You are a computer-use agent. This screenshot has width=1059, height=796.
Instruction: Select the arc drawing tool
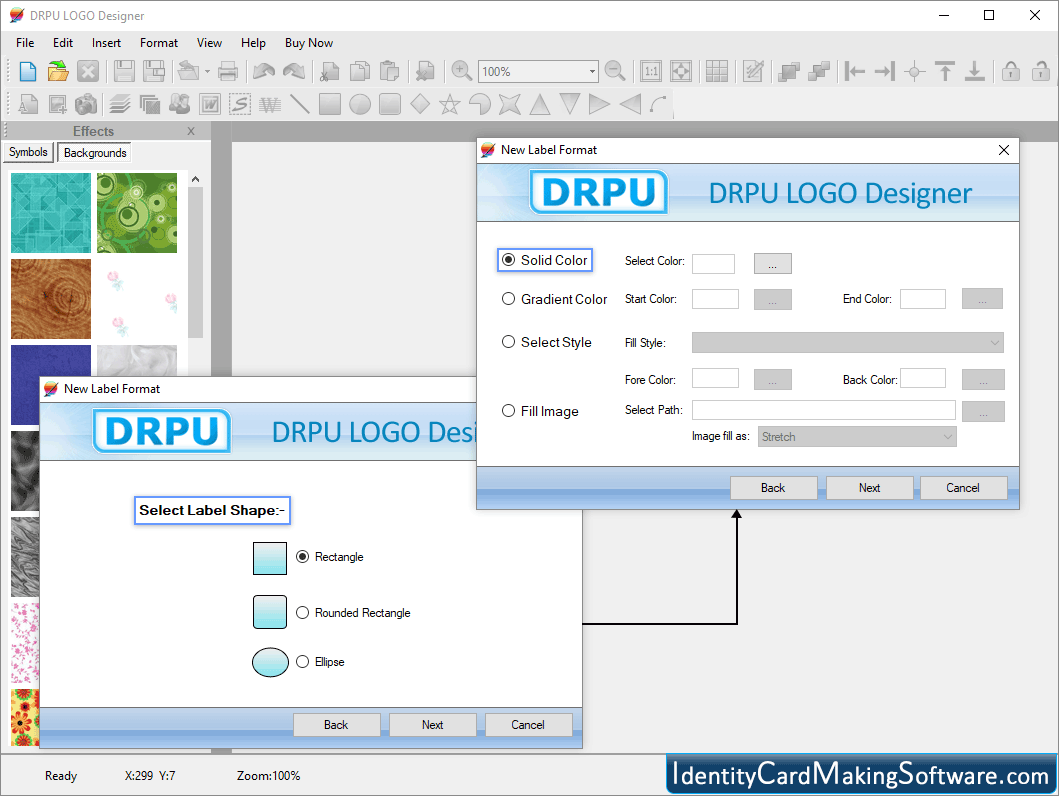(658, 104)
